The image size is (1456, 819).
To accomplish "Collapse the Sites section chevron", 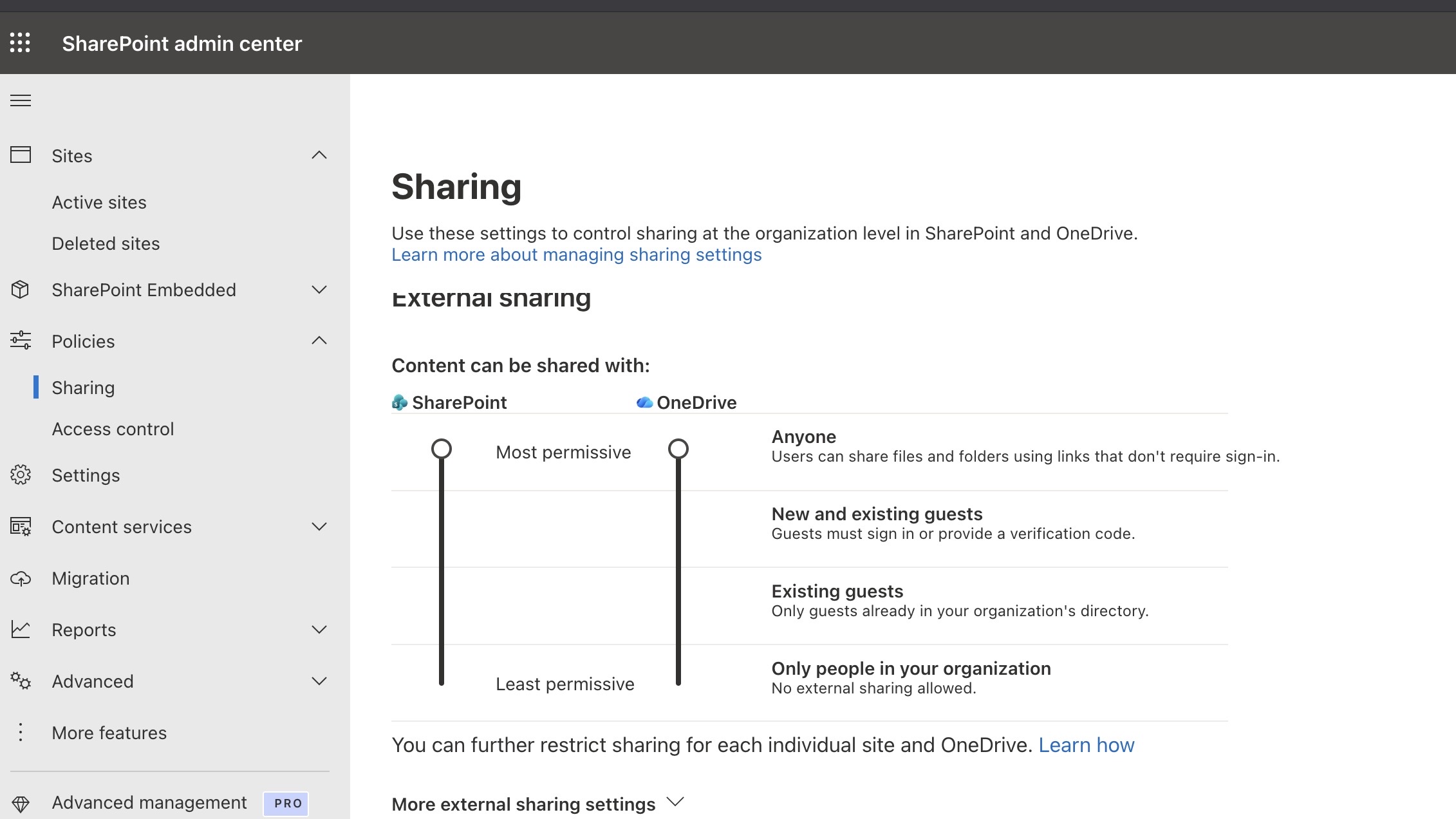I will coord(319,155).
